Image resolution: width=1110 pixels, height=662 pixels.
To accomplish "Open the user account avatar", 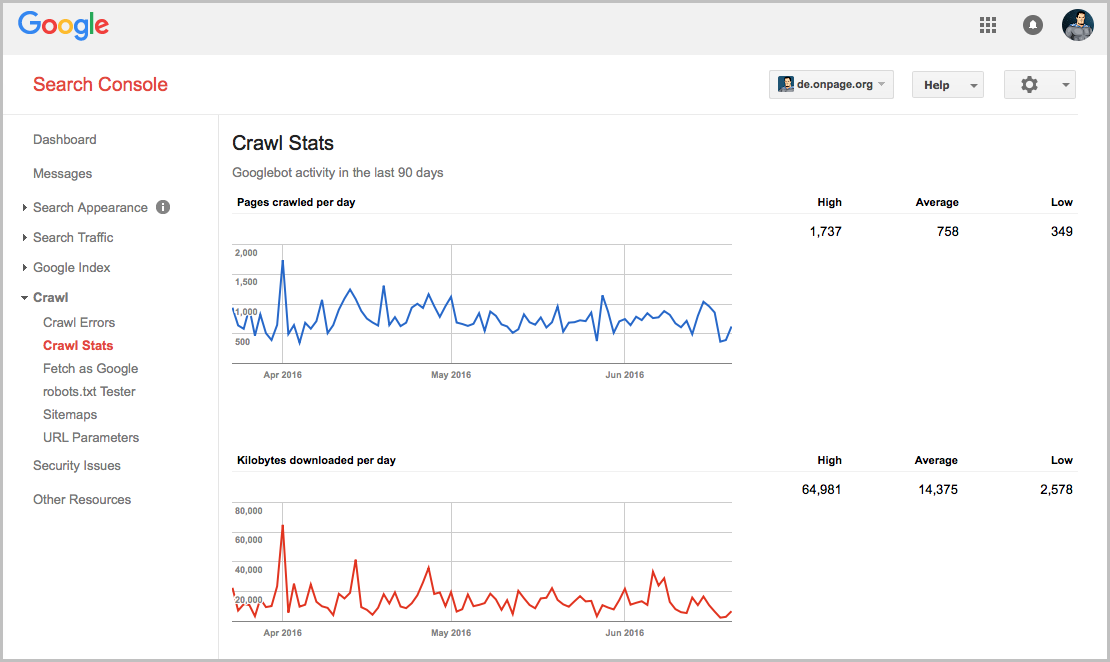I will [1077, 25].
